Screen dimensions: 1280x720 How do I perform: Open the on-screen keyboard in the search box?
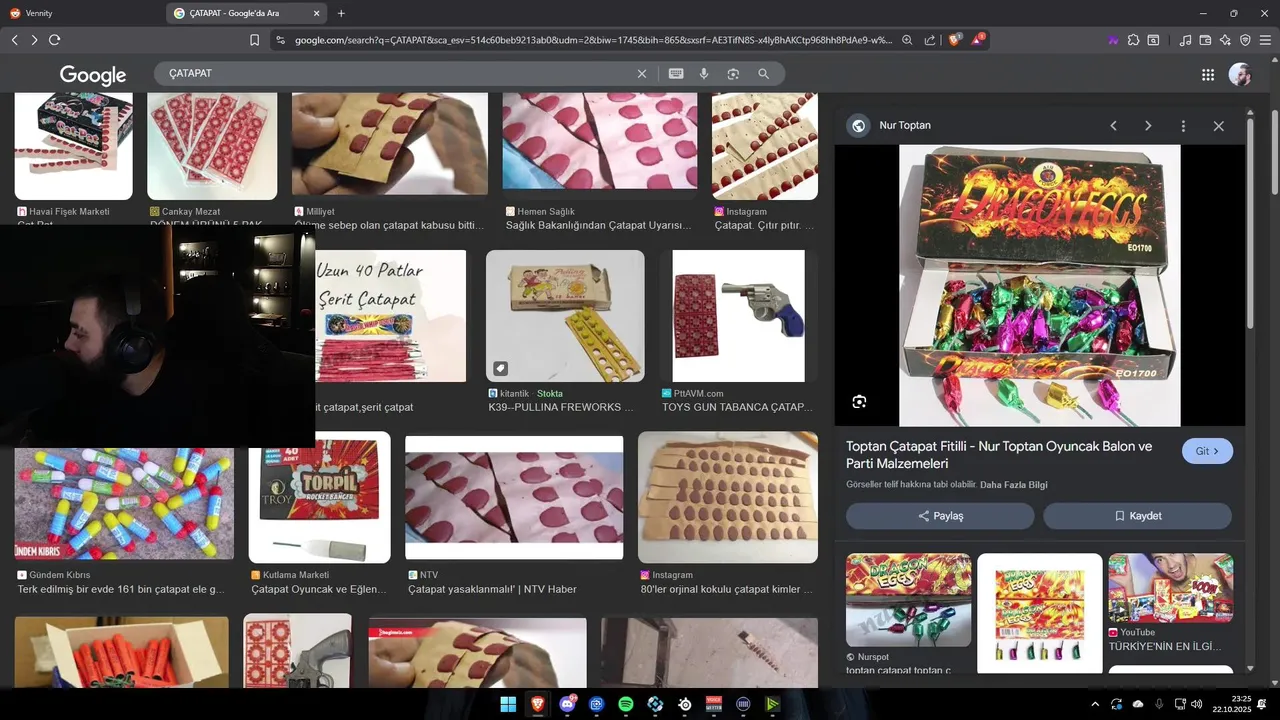676,74
